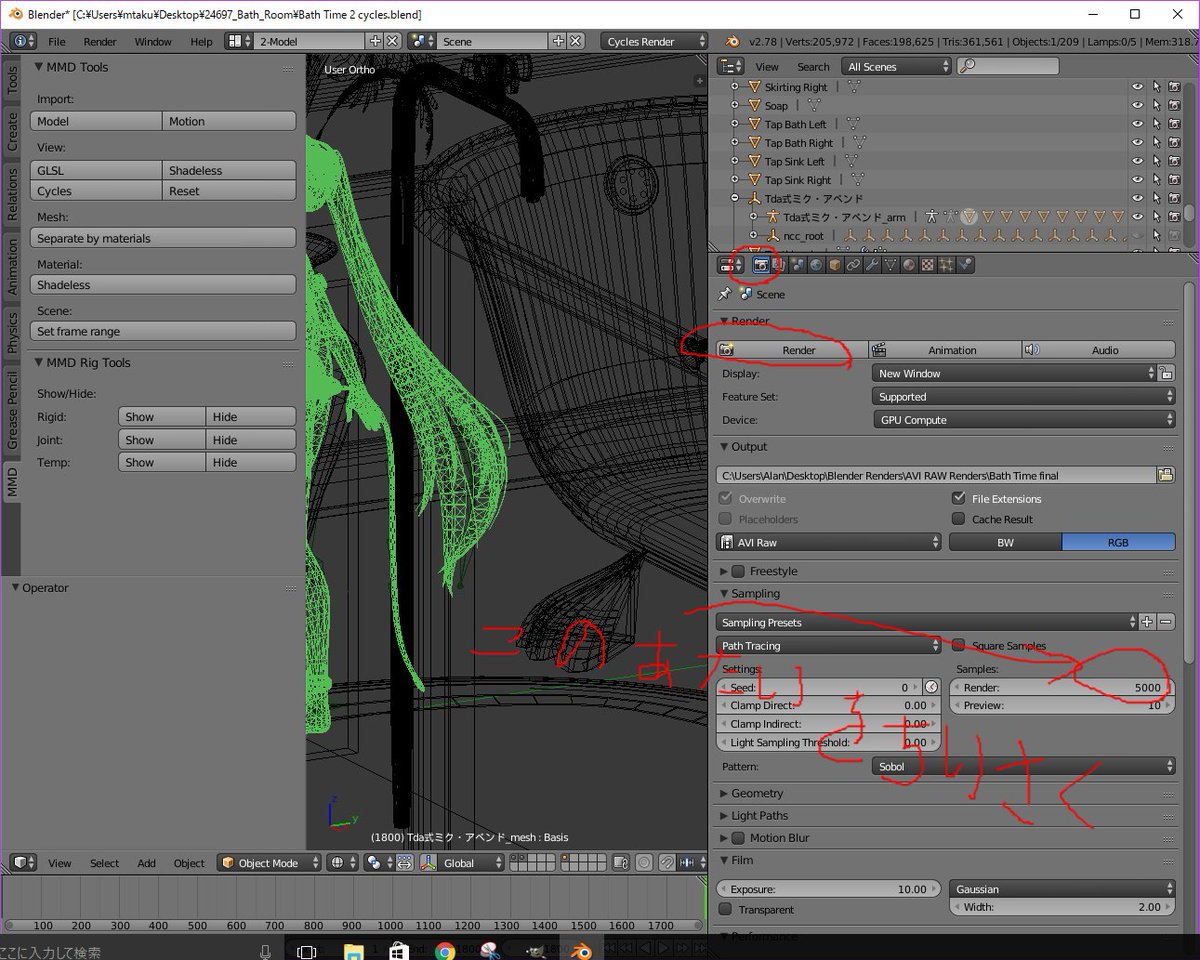Viewport: 1200px width, 960px height.
Task: Enable the Cache Result checkbox
Action: click(958, 519)
